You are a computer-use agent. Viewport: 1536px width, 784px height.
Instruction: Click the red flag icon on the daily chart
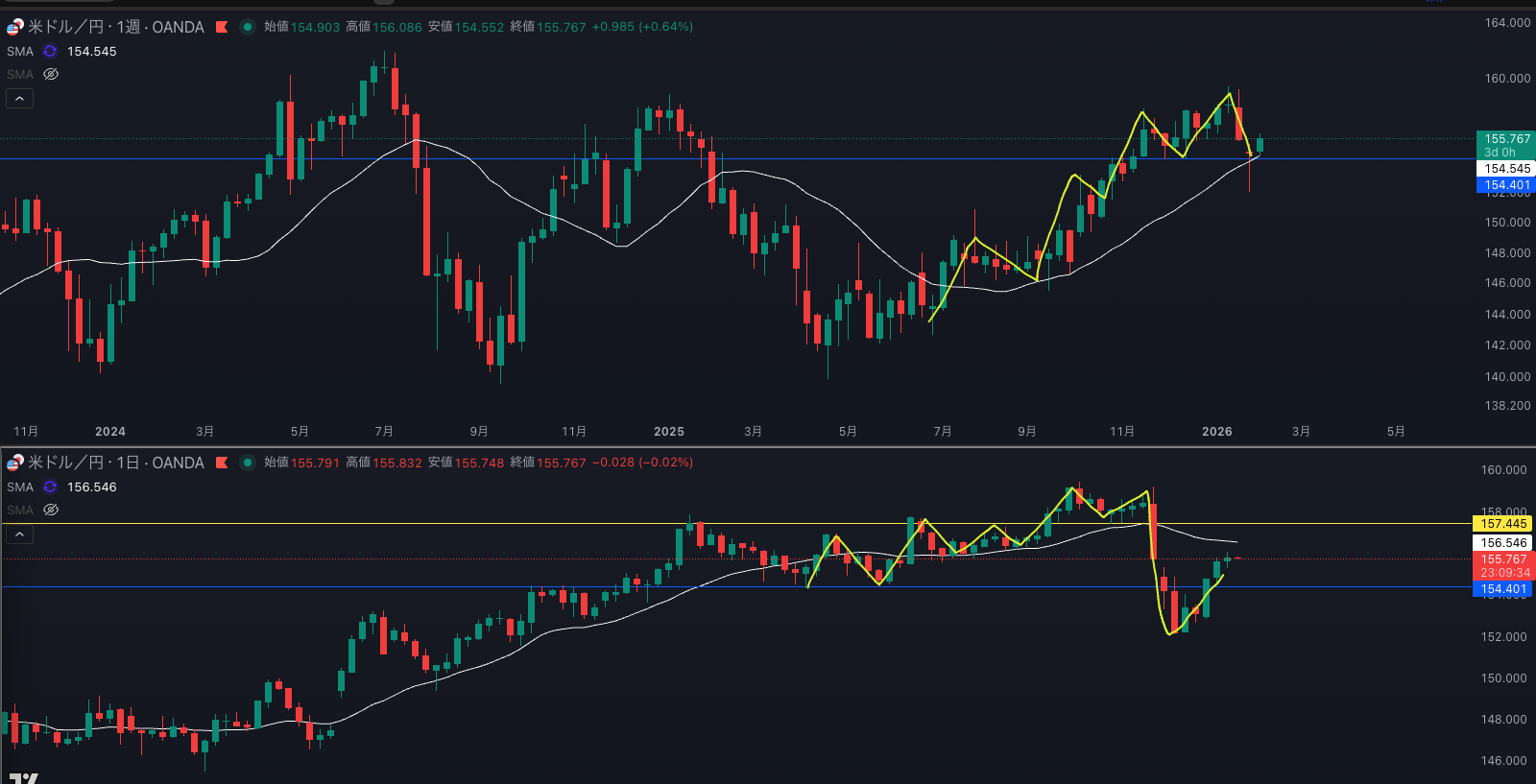[x=222, y=463]
